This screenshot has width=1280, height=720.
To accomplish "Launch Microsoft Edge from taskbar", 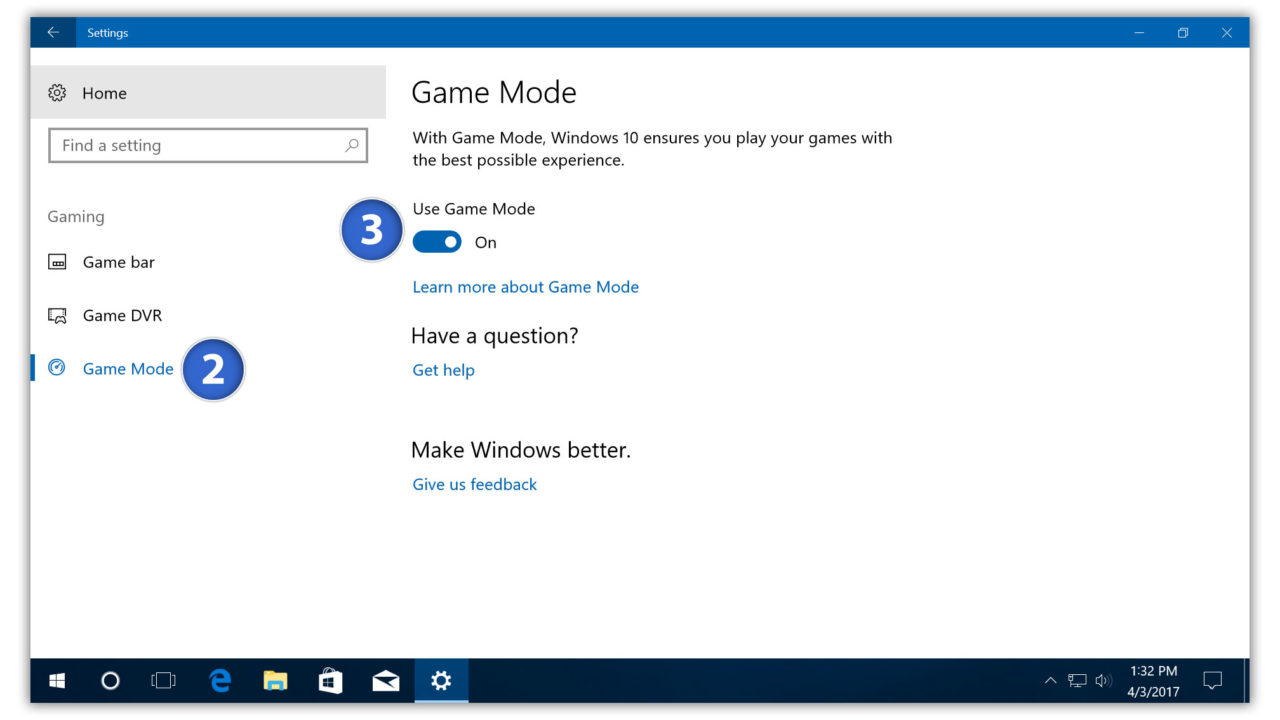I will 220,681.
